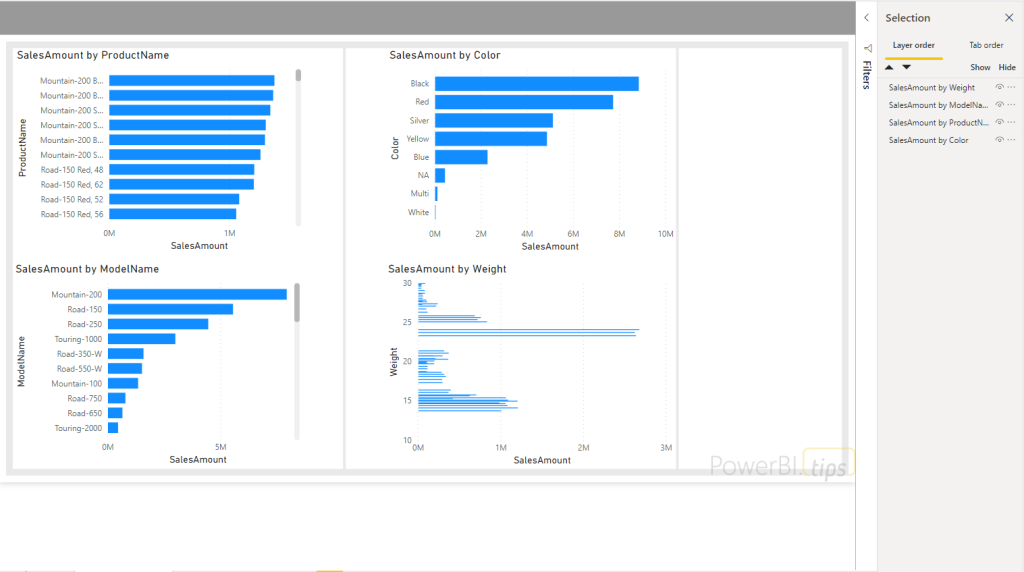Move layer down with the down arrow

[x=906, y=67]
